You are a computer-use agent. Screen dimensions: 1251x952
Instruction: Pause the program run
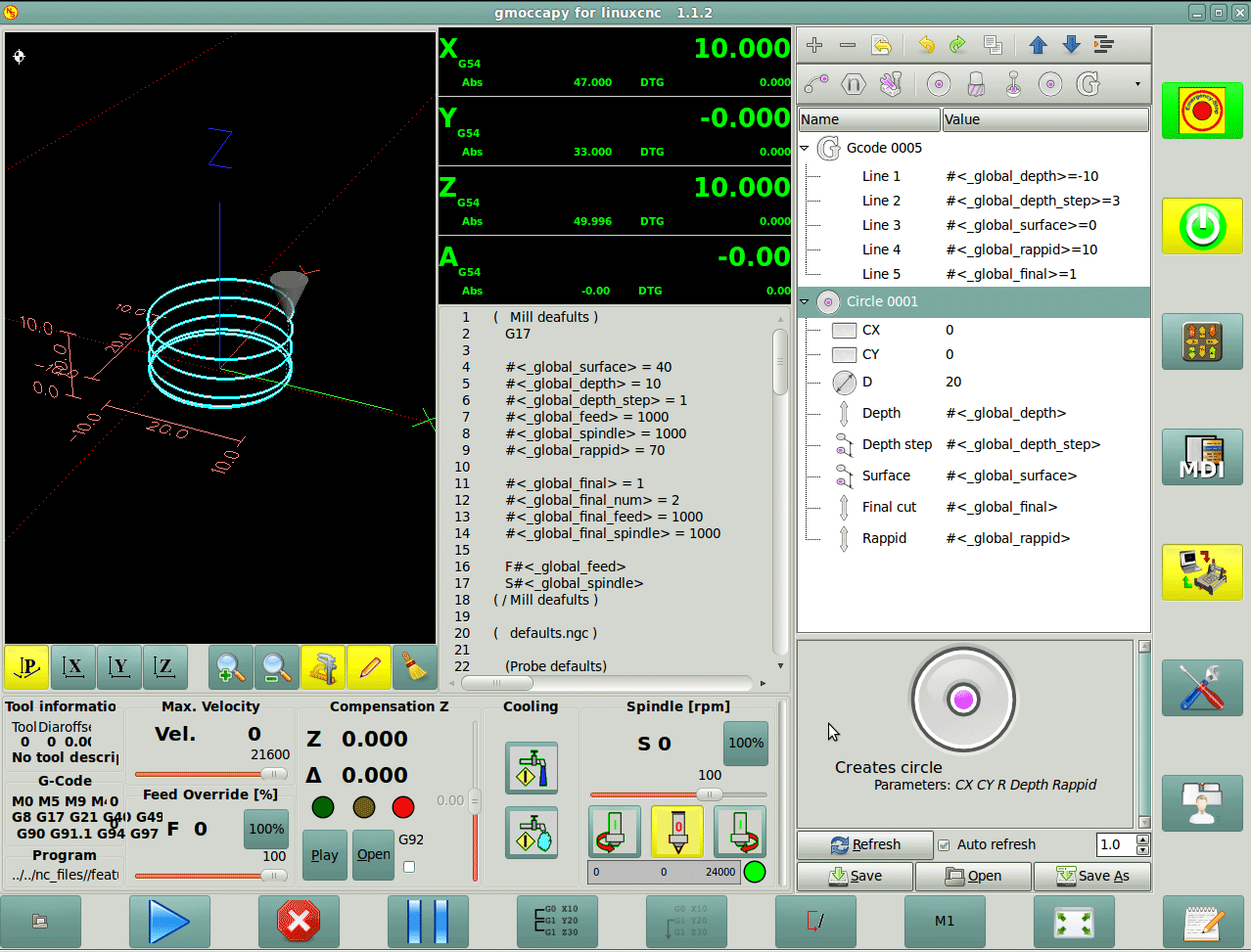click(428, 922)
